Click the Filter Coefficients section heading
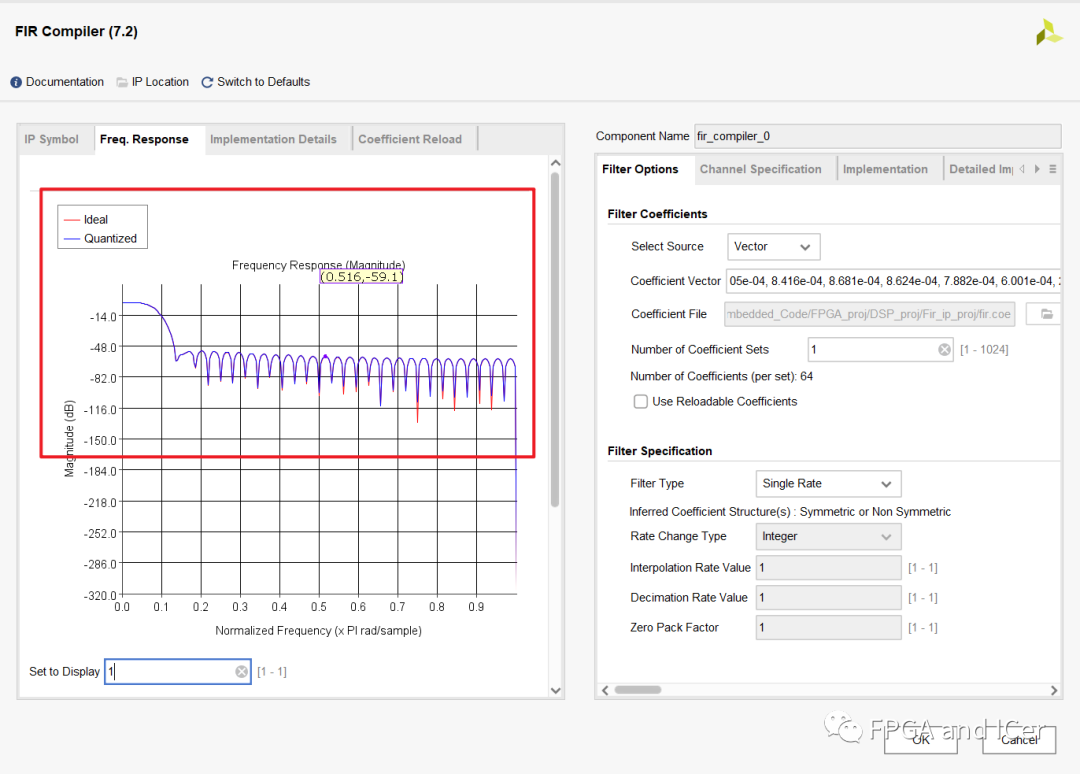The width and height of the screenshot is (1080, 774). (x=657, y=214)
